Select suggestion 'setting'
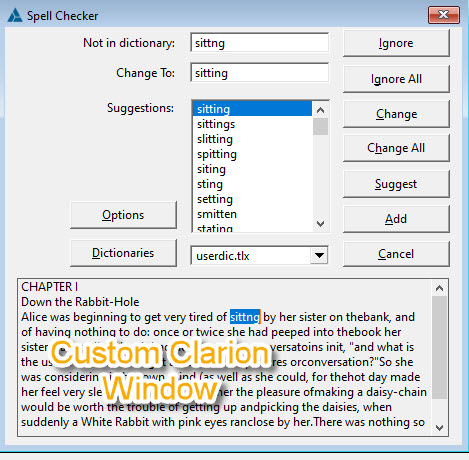 [x=252, y=199]
